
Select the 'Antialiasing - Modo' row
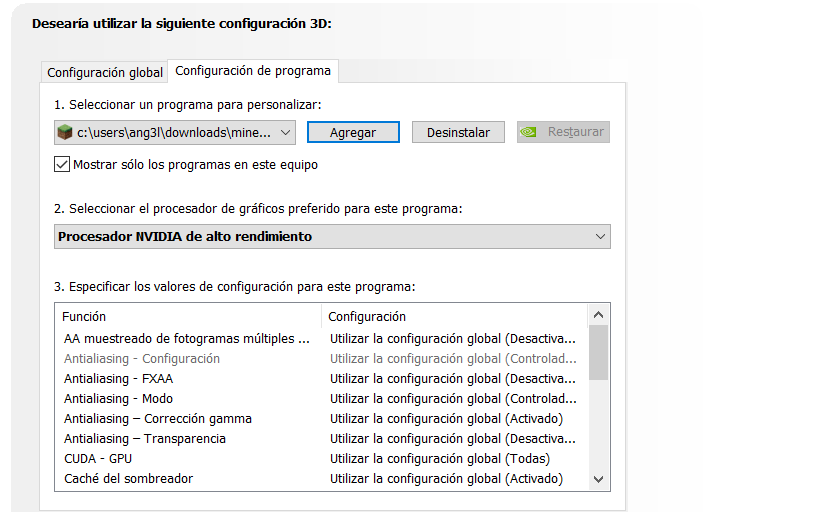tap(321, 399)
